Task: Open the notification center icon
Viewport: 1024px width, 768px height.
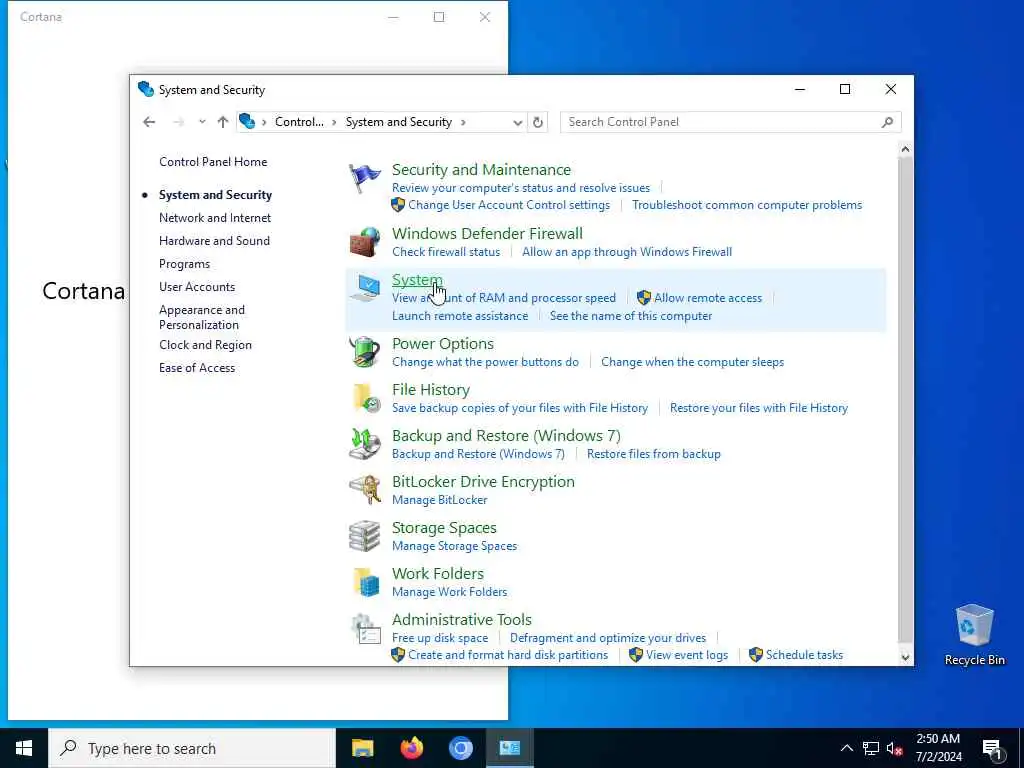Action: pyautogui.click(x=992, y=749)
